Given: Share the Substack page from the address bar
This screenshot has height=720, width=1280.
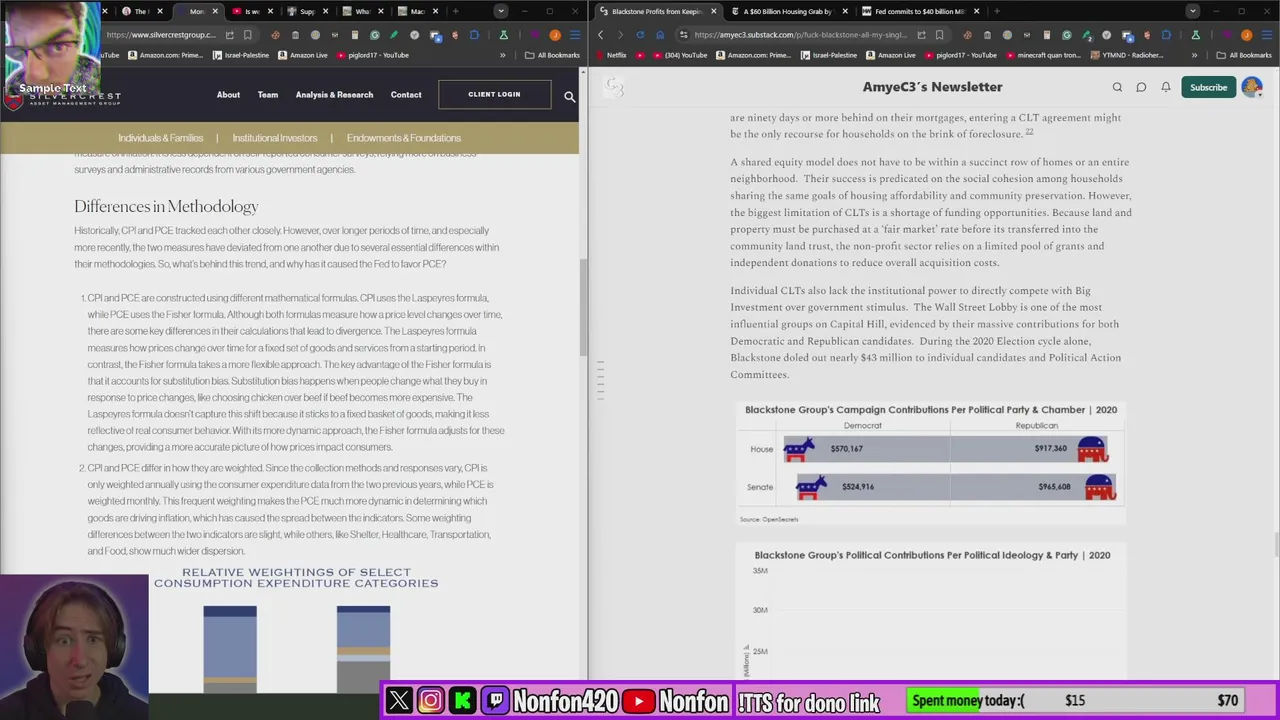Looking at the screenshot, I should coord(922,35).
